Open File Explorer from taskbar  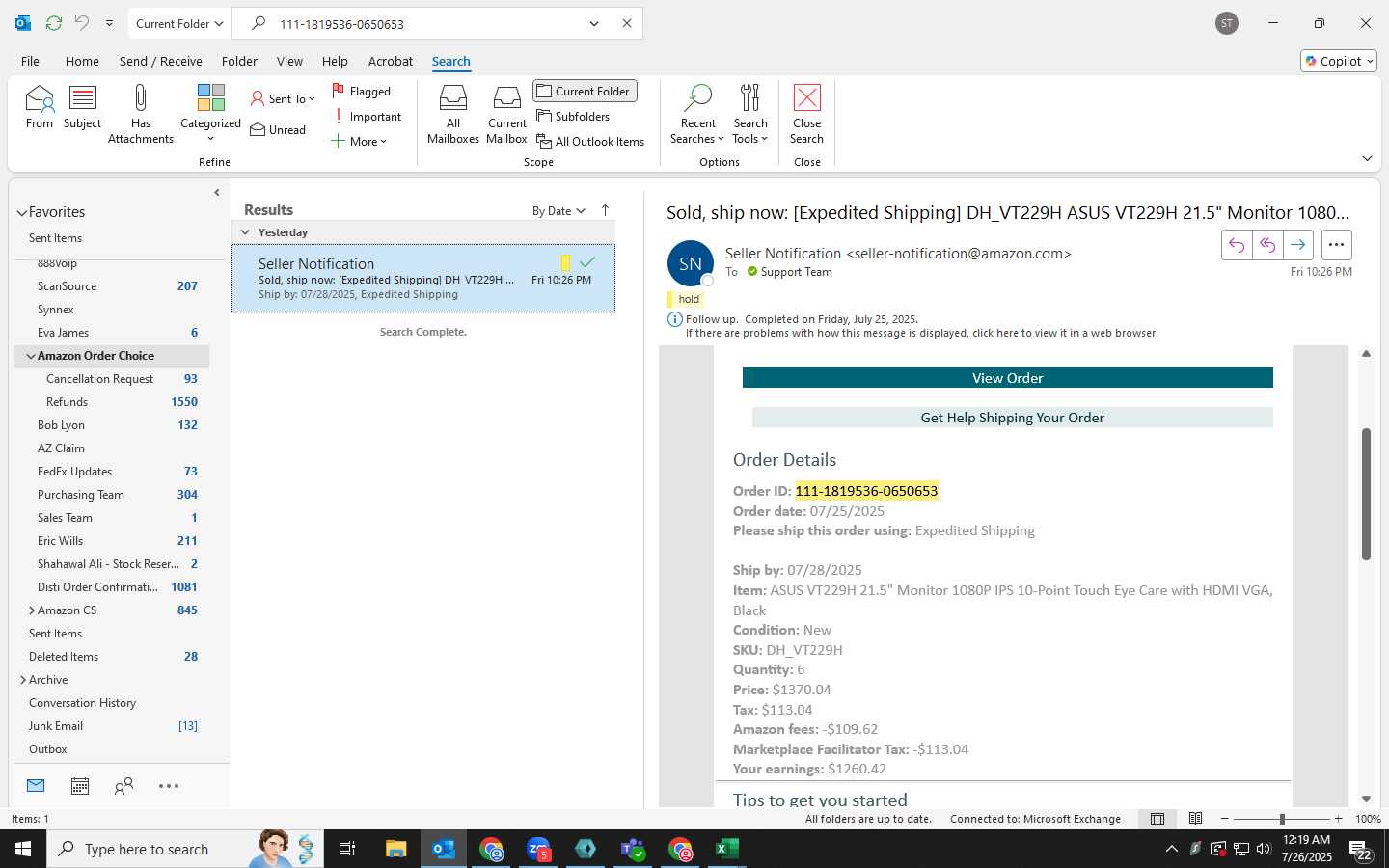pyautogui.click(x=396, y=849)
